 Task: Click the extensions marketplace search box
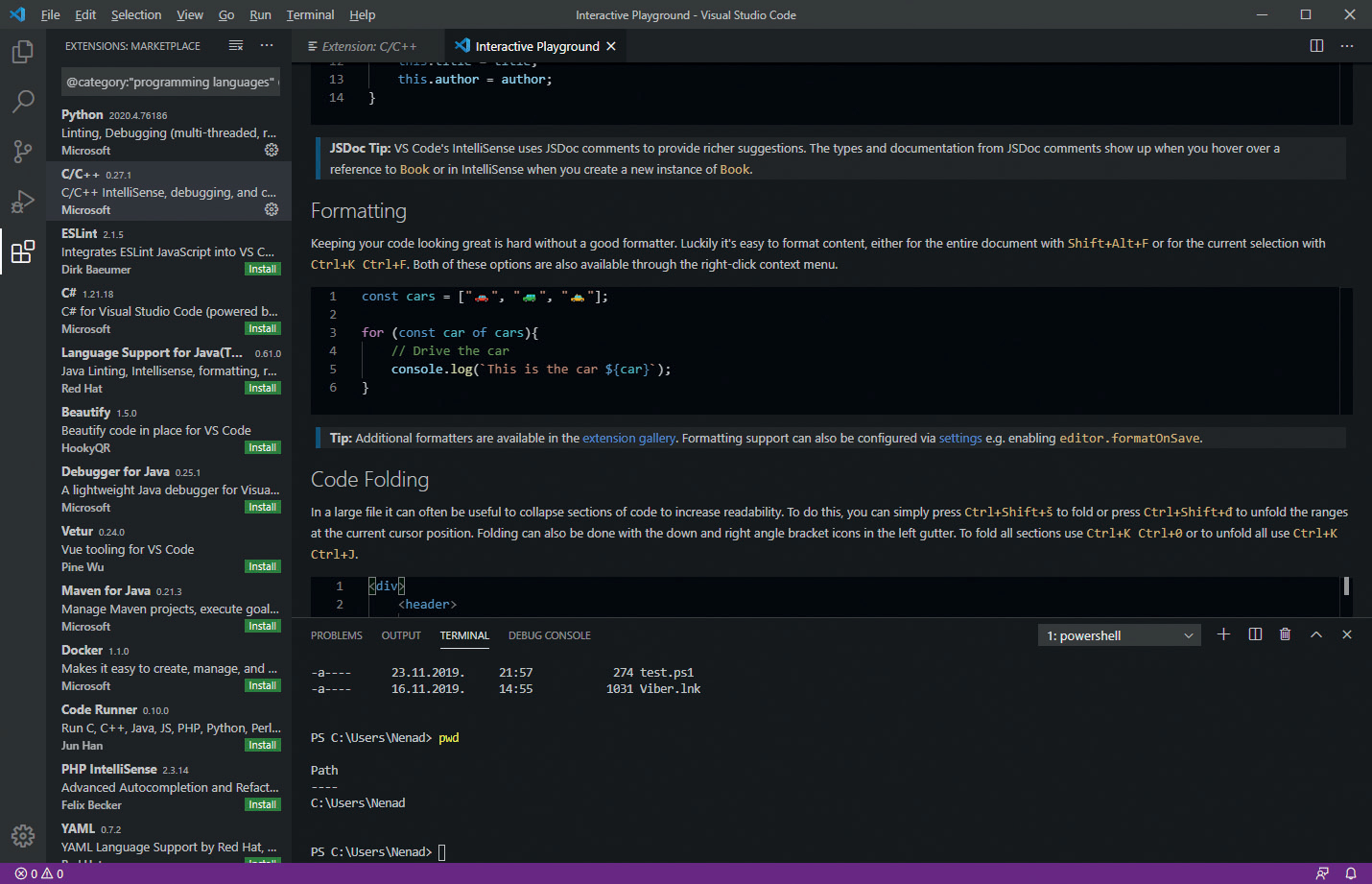click(x=170, y=83)
